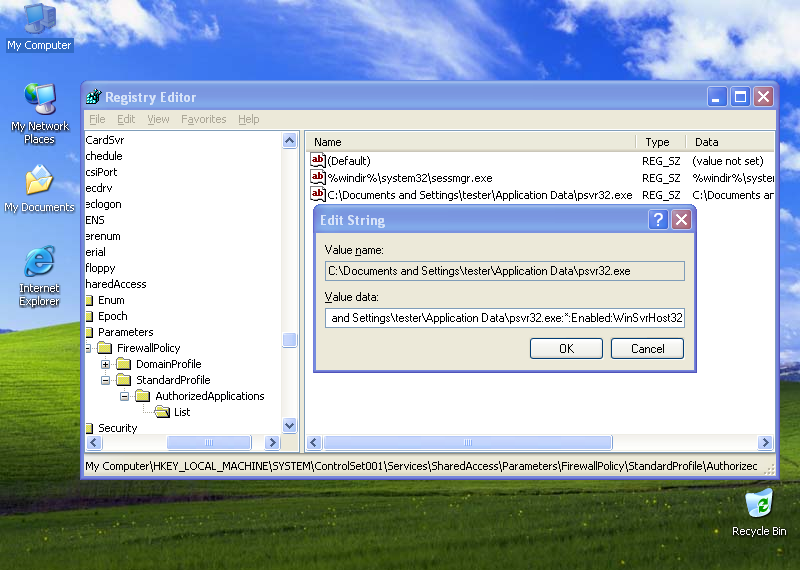Click the DomainProfile folder icon
Screen dimensions: 800x570
(x=123, y=364)
